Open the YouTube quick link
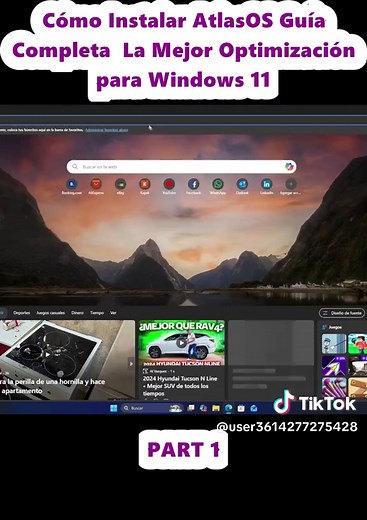 169,184
